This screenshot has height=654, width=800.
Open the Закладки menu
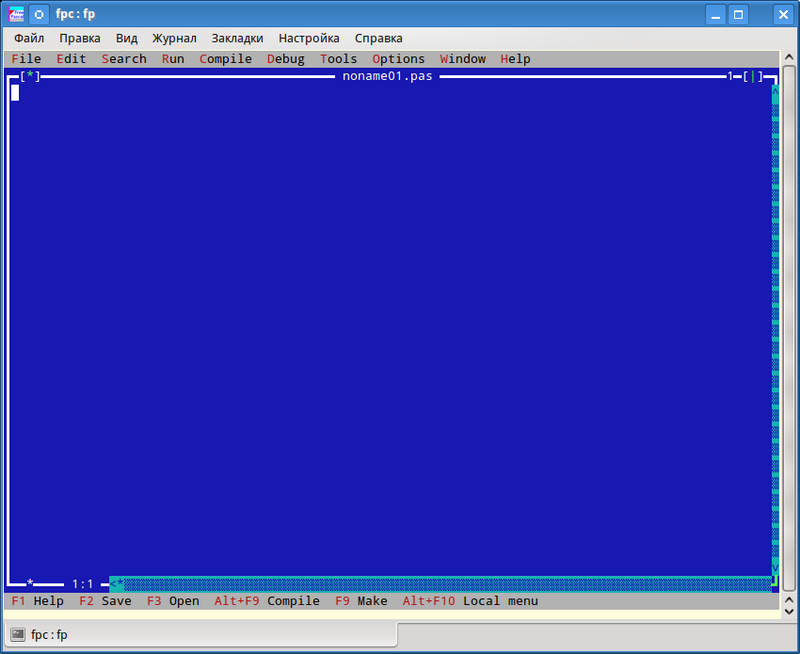(237, 38)
